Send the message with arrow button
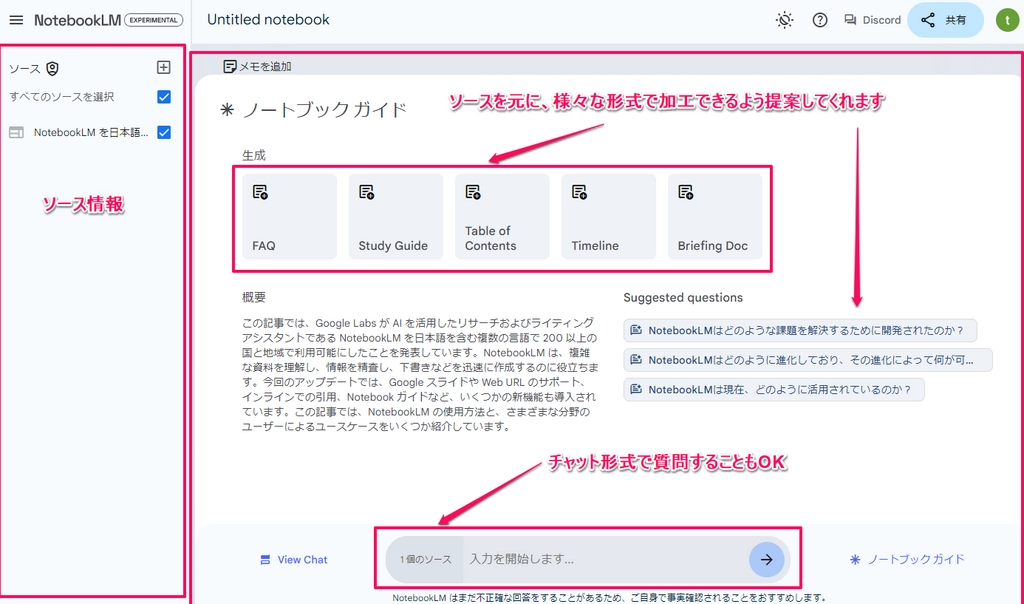1024x604 pixels. pyautogui.click(x=767, y=560)
